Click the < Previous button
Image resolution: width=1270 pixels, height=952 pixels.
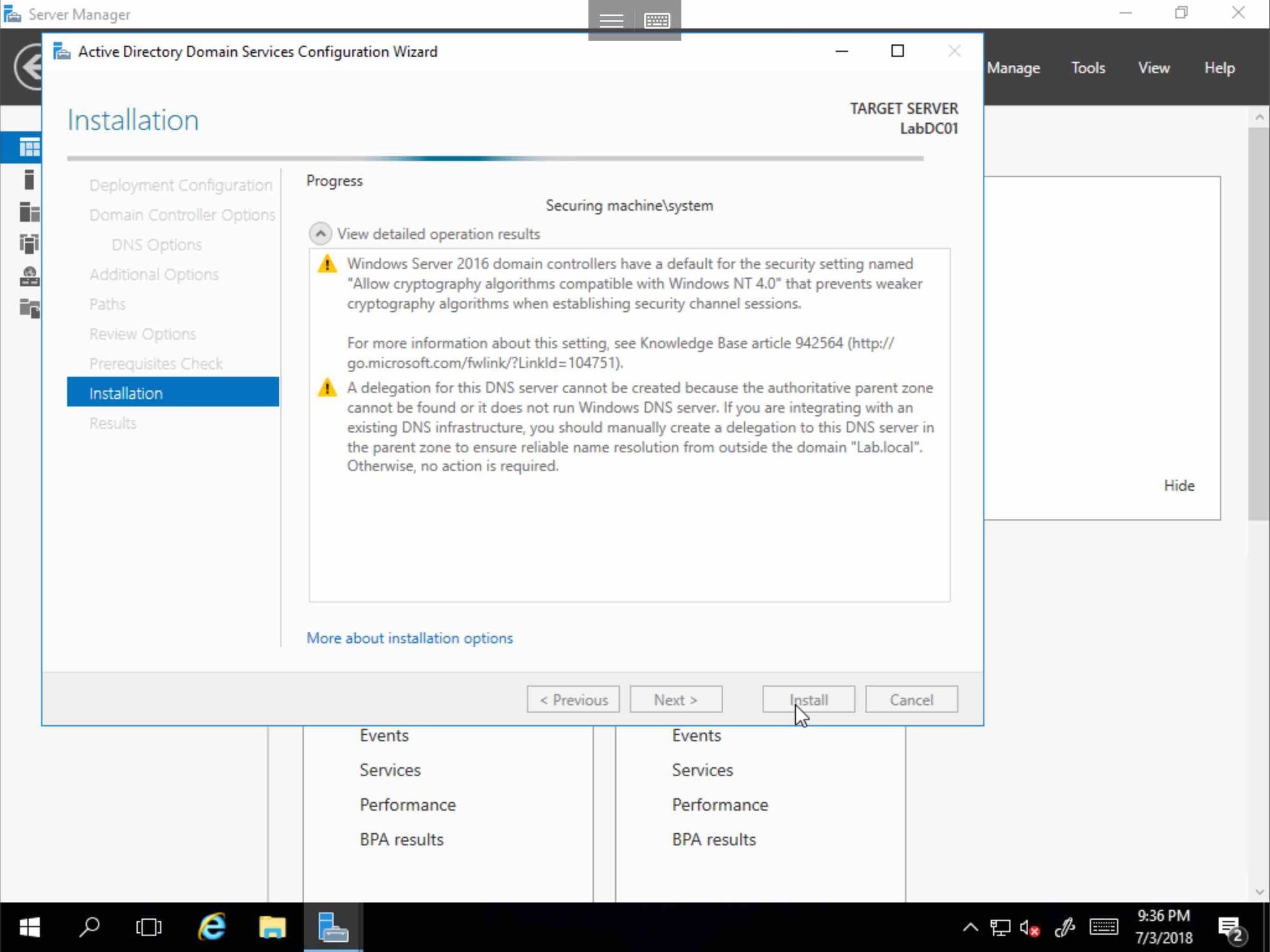click(x=573, y=699)
